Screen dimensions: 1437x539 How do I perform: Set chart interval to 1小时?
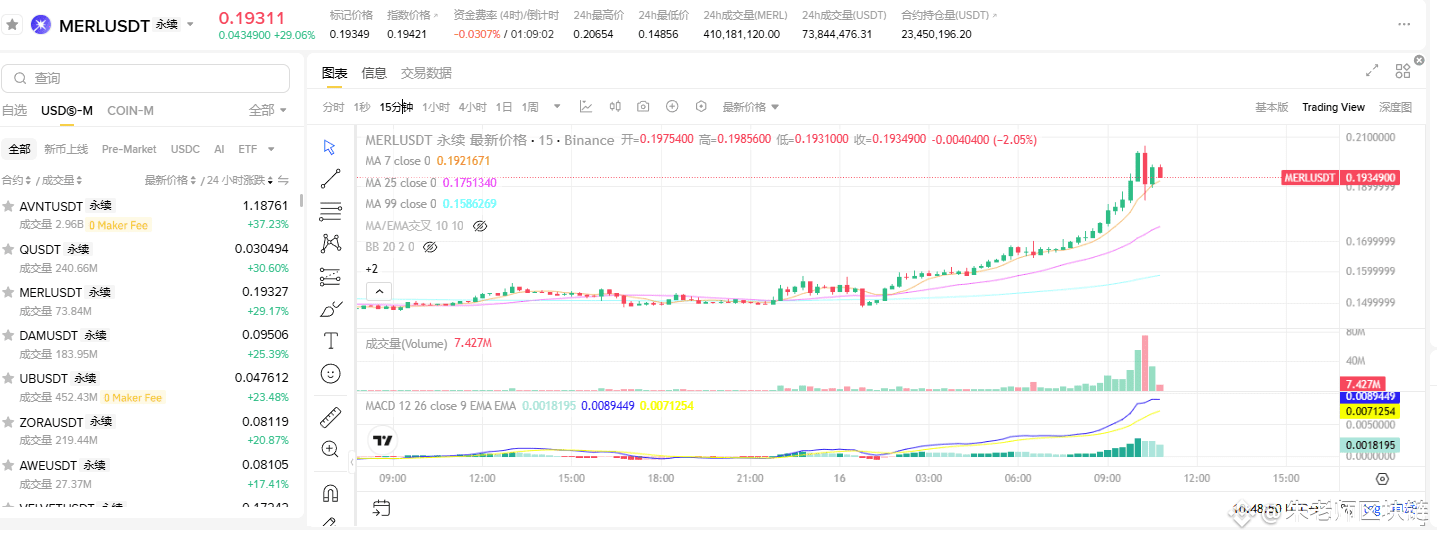[x=436, y=107]
